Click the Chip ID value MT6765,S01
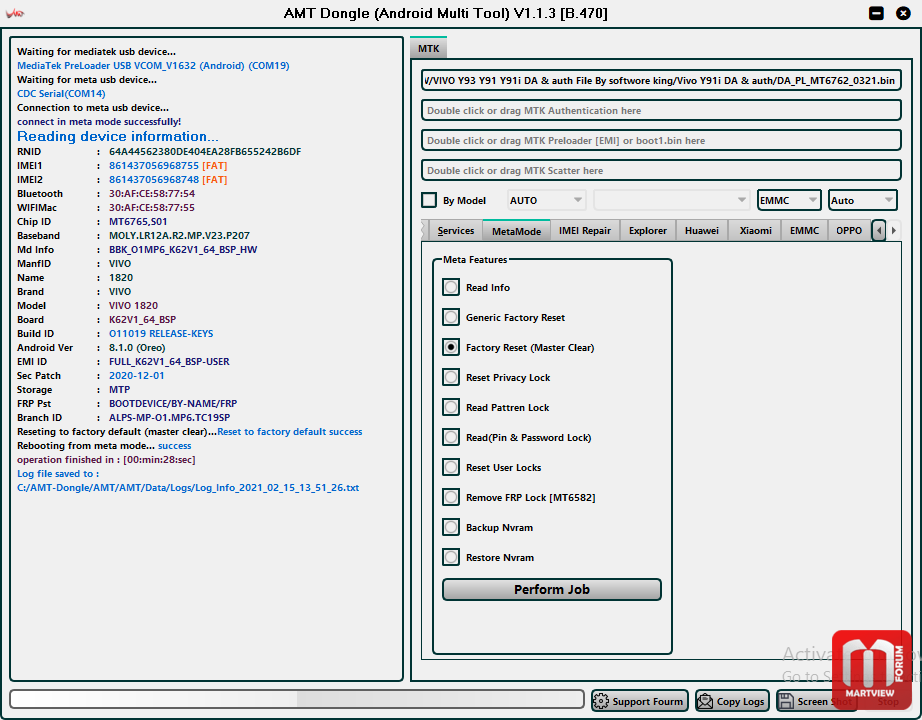Image resolution: width=922 pixels, height=720 pixels. pyautogui.click(x=138, y=222)
